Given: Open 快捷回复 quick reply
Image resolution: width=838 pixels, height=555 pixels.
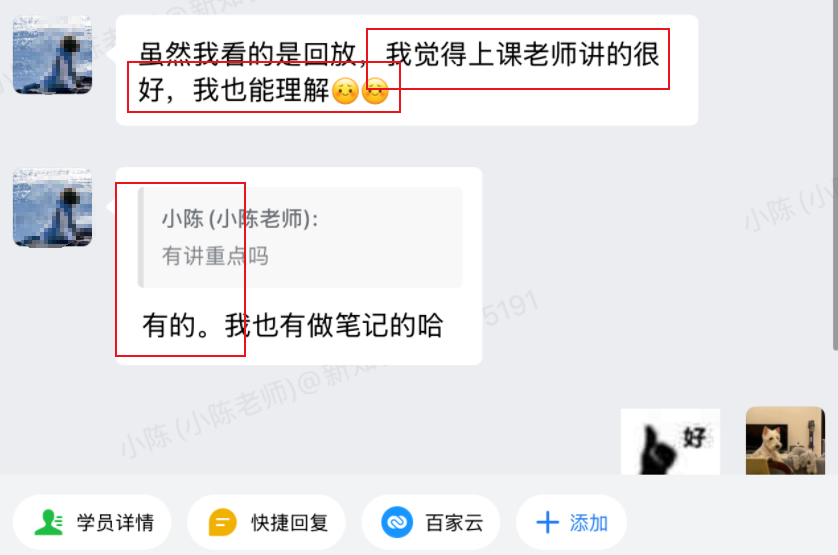Looking at the screenshot, I should point(266,522).
